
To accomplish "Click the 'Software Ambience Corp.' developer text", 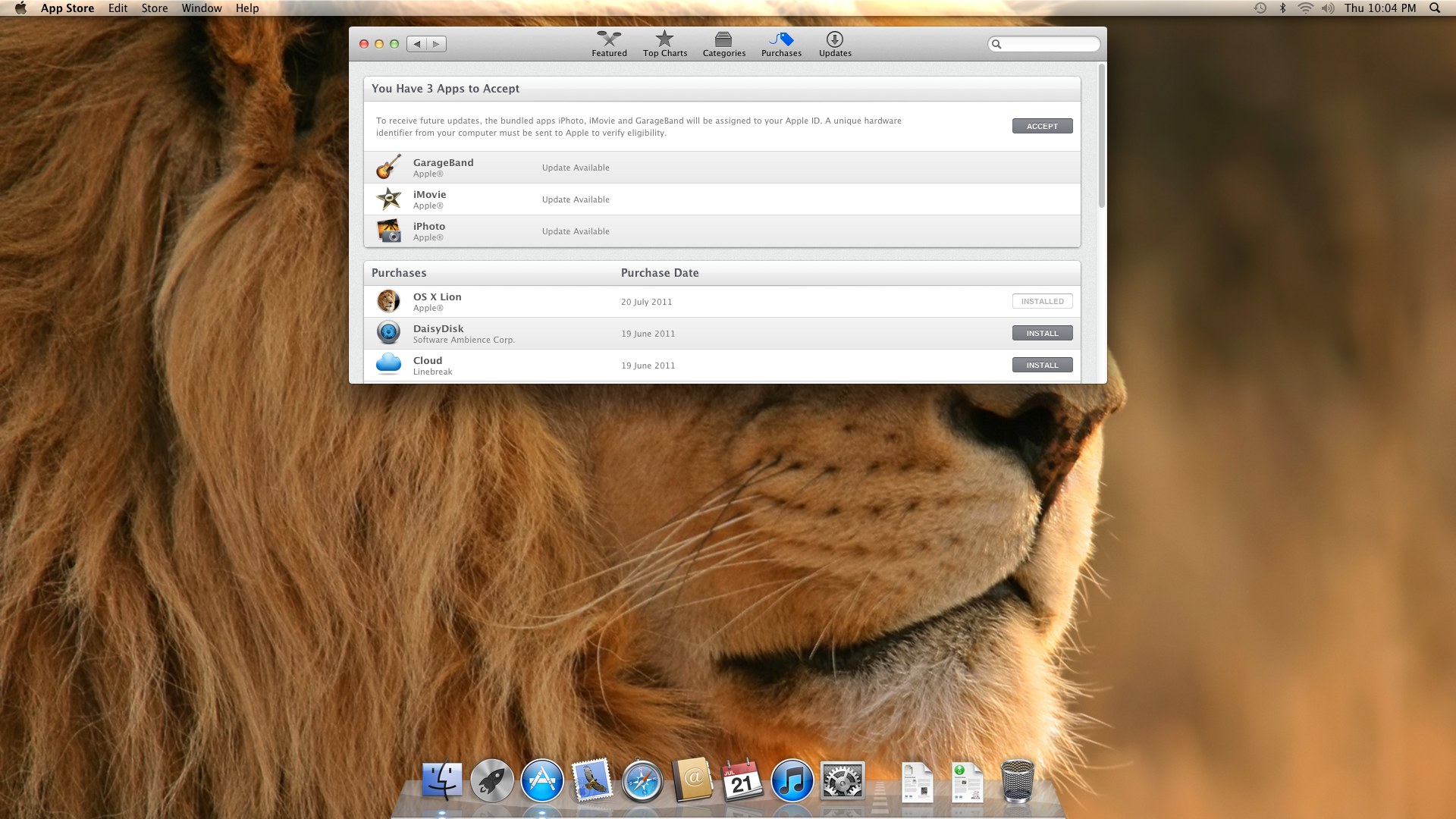I will click(463, 340).
